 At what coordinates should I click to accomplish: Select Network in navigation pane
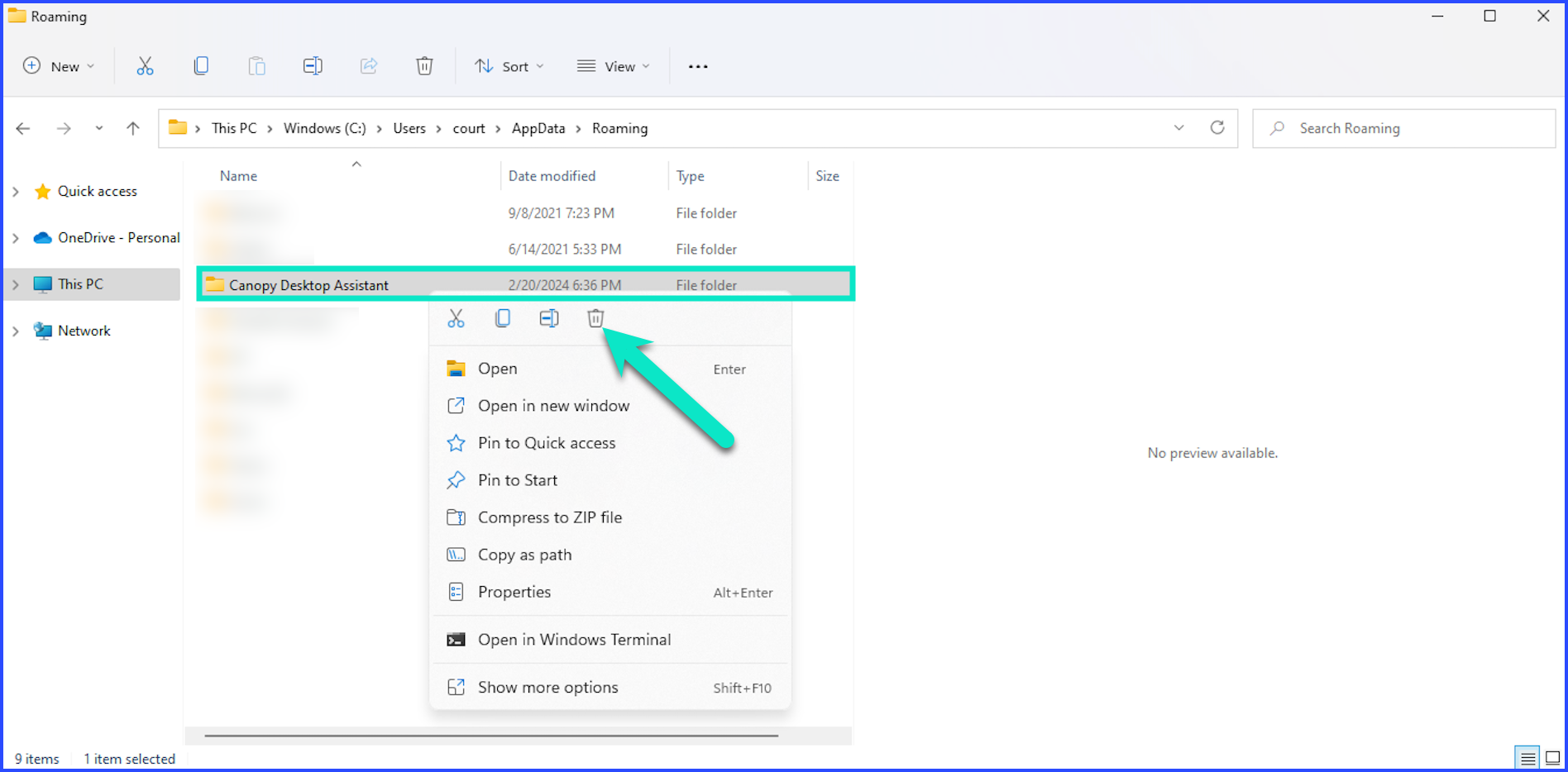tap(84, 331)
